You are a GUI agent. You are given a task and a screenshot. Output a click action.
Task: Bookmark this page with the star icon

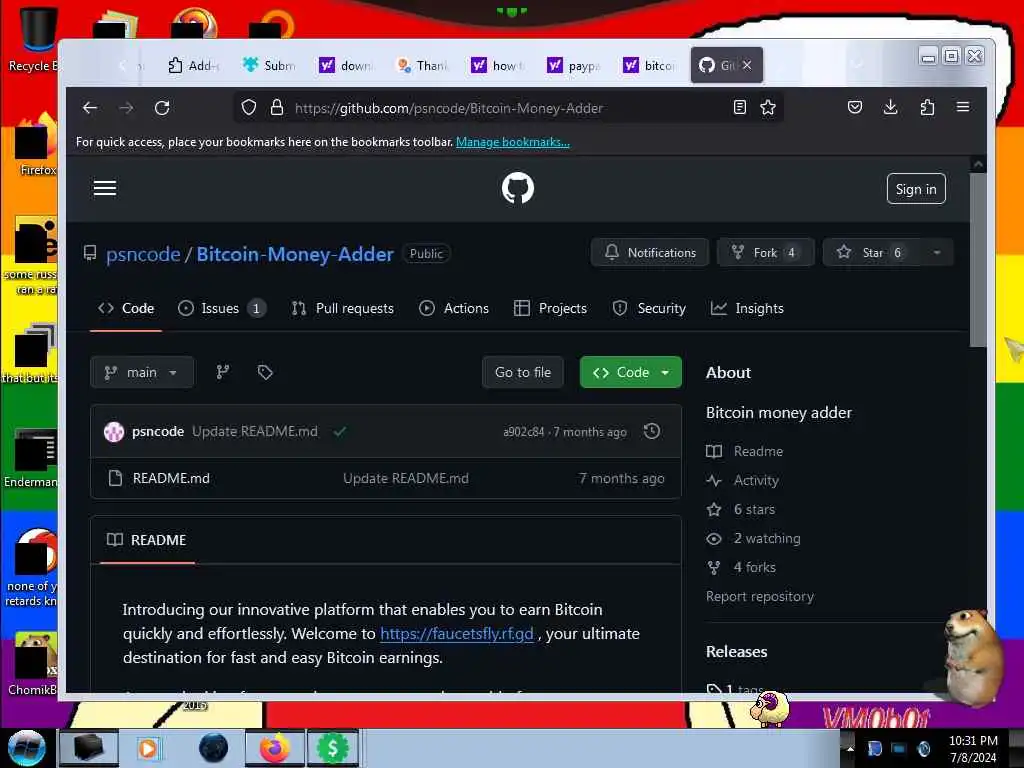pos(768,108)
